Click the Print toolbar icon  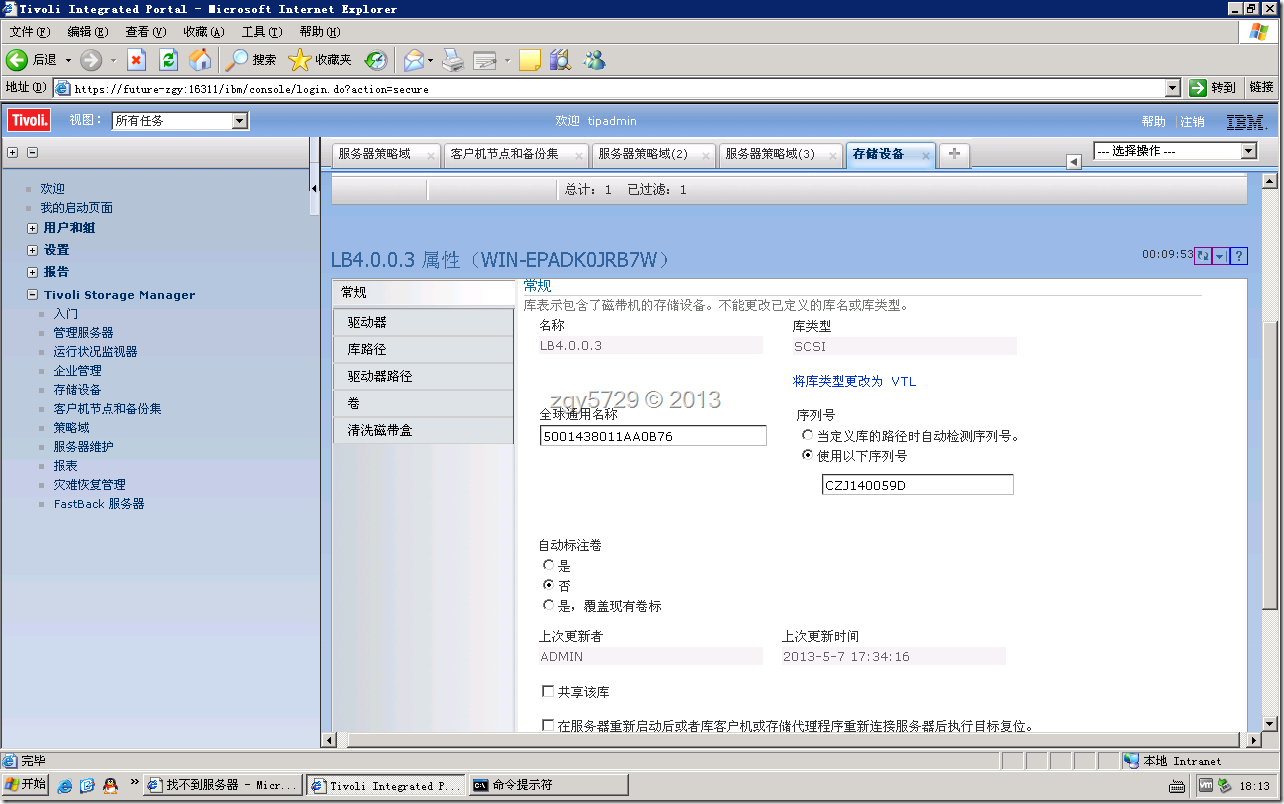pos(453,60)
